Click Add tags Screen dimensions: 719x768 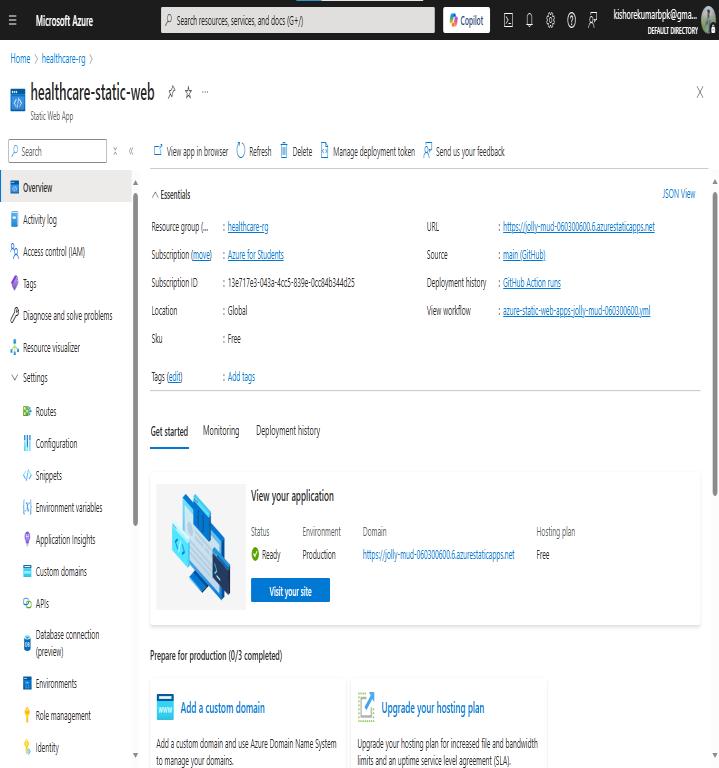tap(241, 377)
